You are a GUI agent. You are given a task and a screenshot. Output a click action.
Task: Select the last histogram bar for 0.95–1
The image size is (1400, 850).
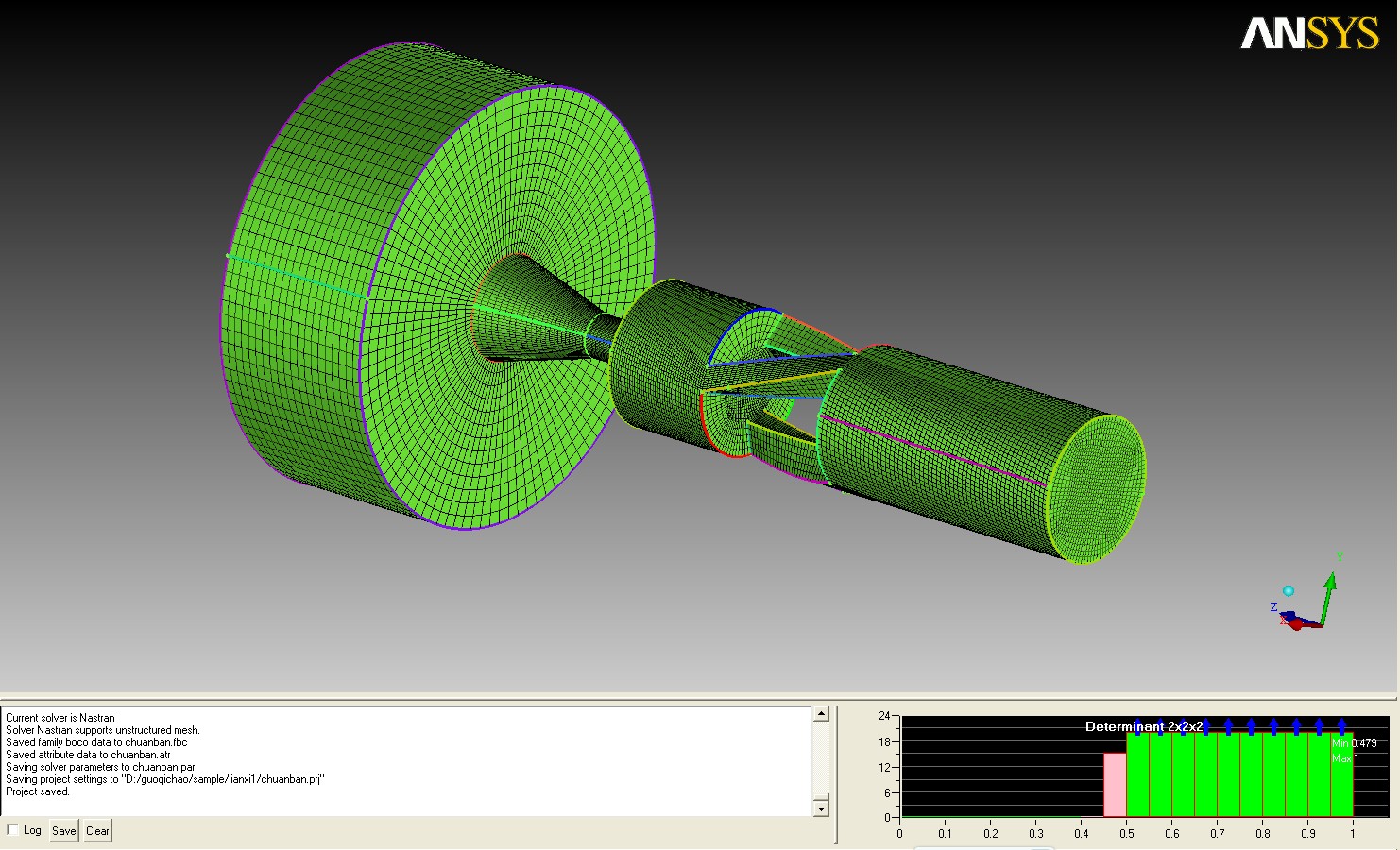(1341, 774)
